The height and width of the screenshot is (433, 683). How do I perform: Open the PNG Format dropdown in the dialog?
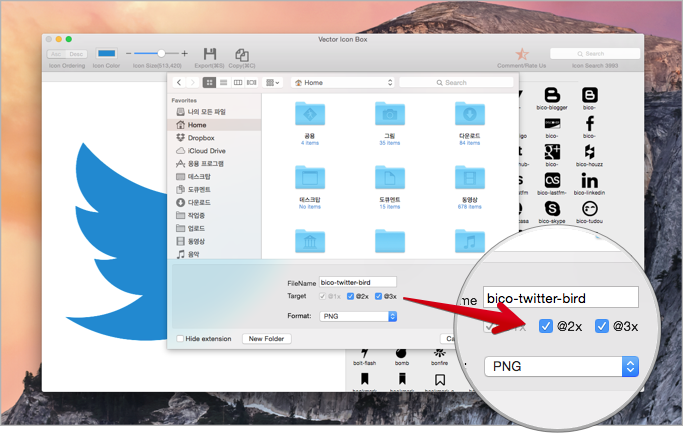pos(358,316)
